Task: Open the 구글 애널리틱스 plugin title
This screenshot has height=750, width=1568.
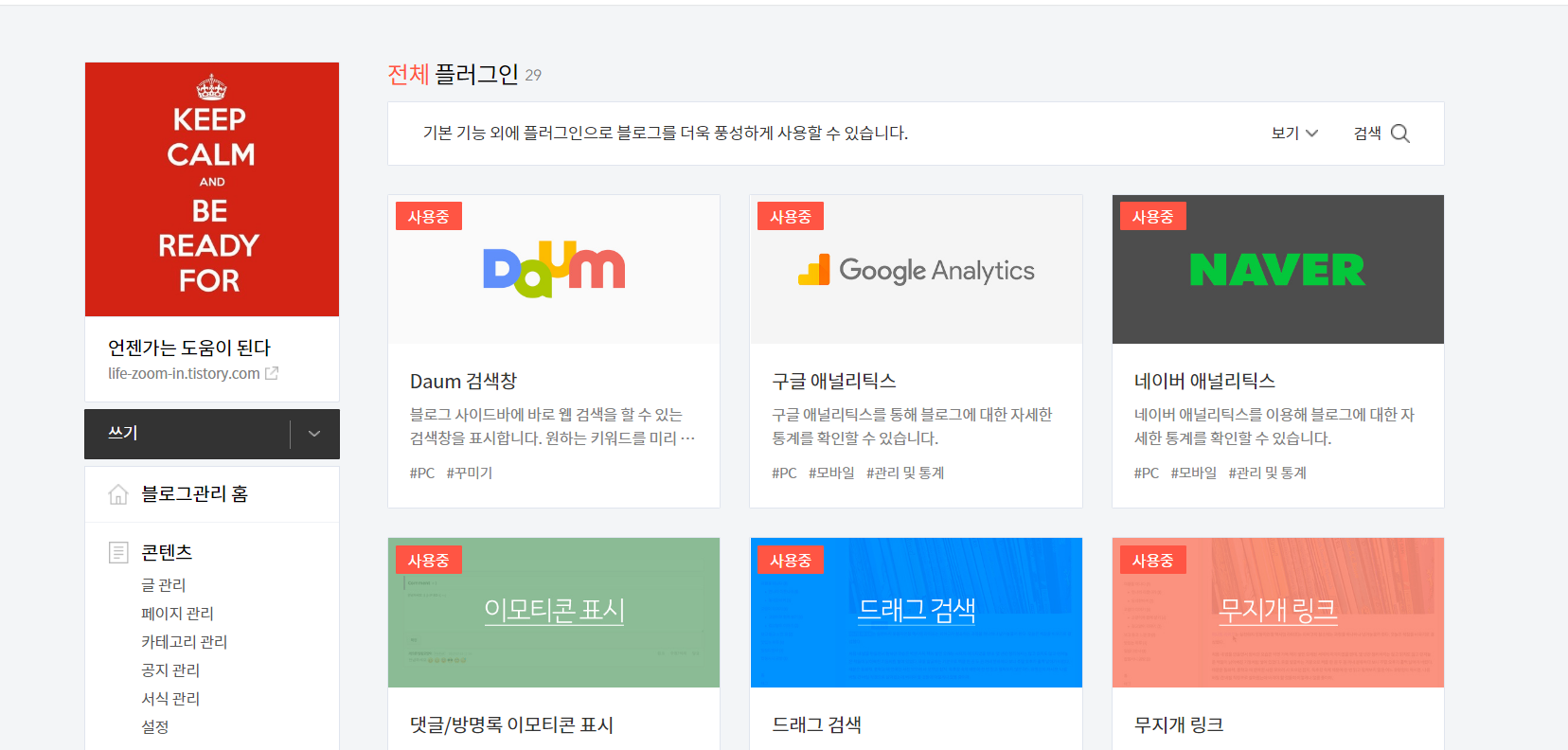Action: click(x=834, y=381)
